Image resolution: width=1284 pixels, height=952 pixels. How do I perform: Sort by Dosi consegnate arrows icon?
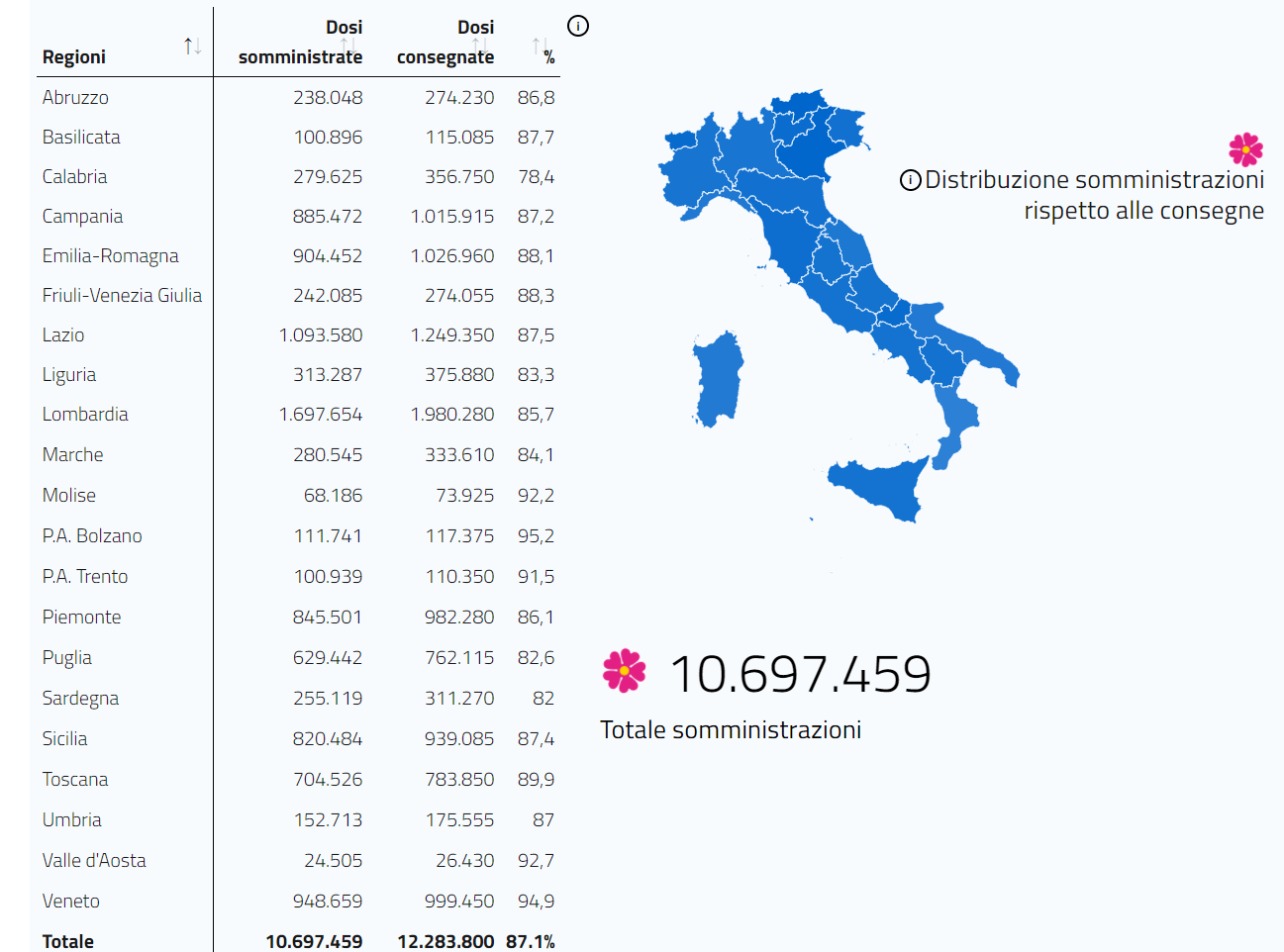click(480, 46)
